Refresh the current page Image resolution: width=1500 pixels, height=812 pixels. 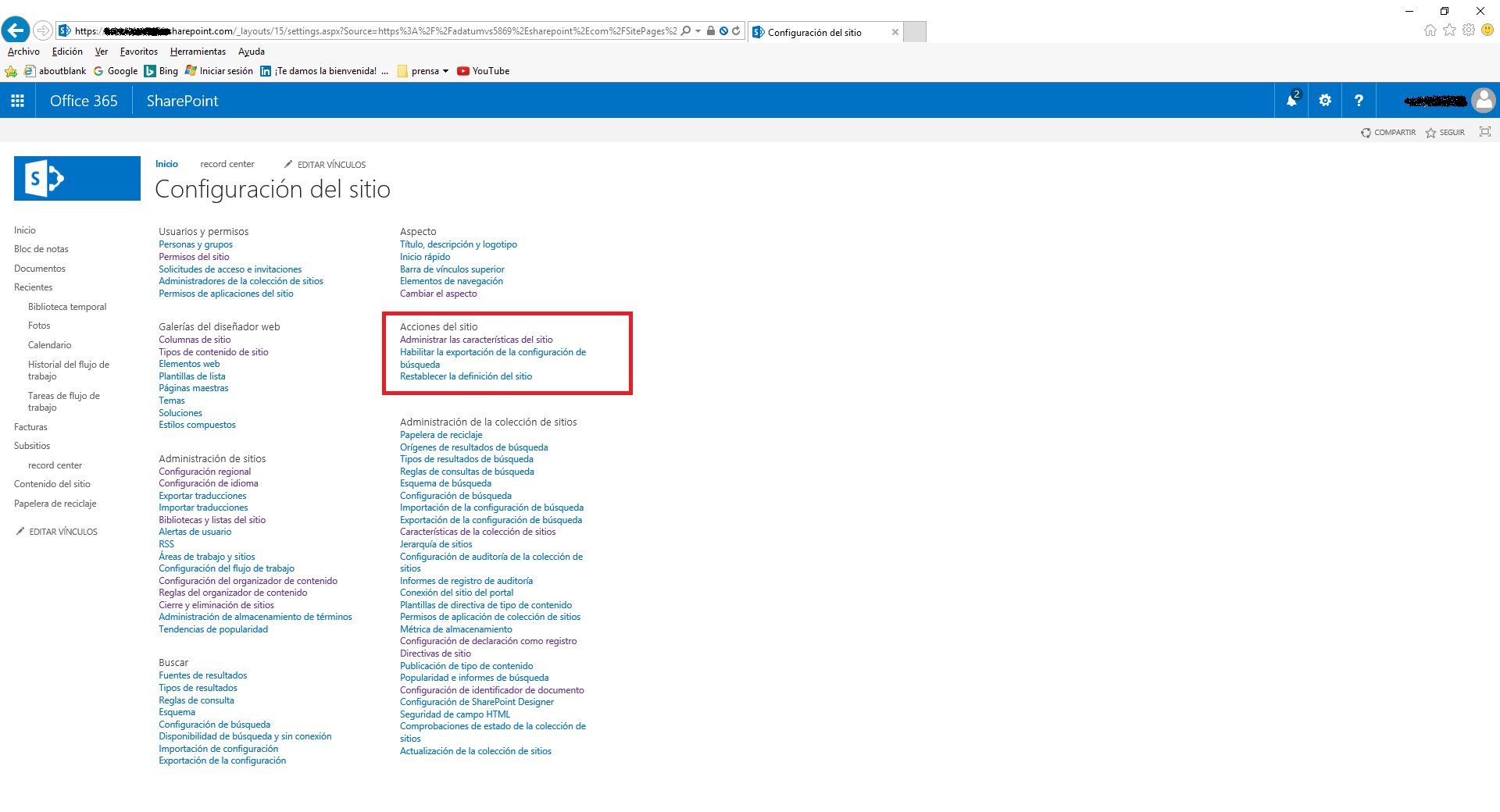tap(735, 31)
